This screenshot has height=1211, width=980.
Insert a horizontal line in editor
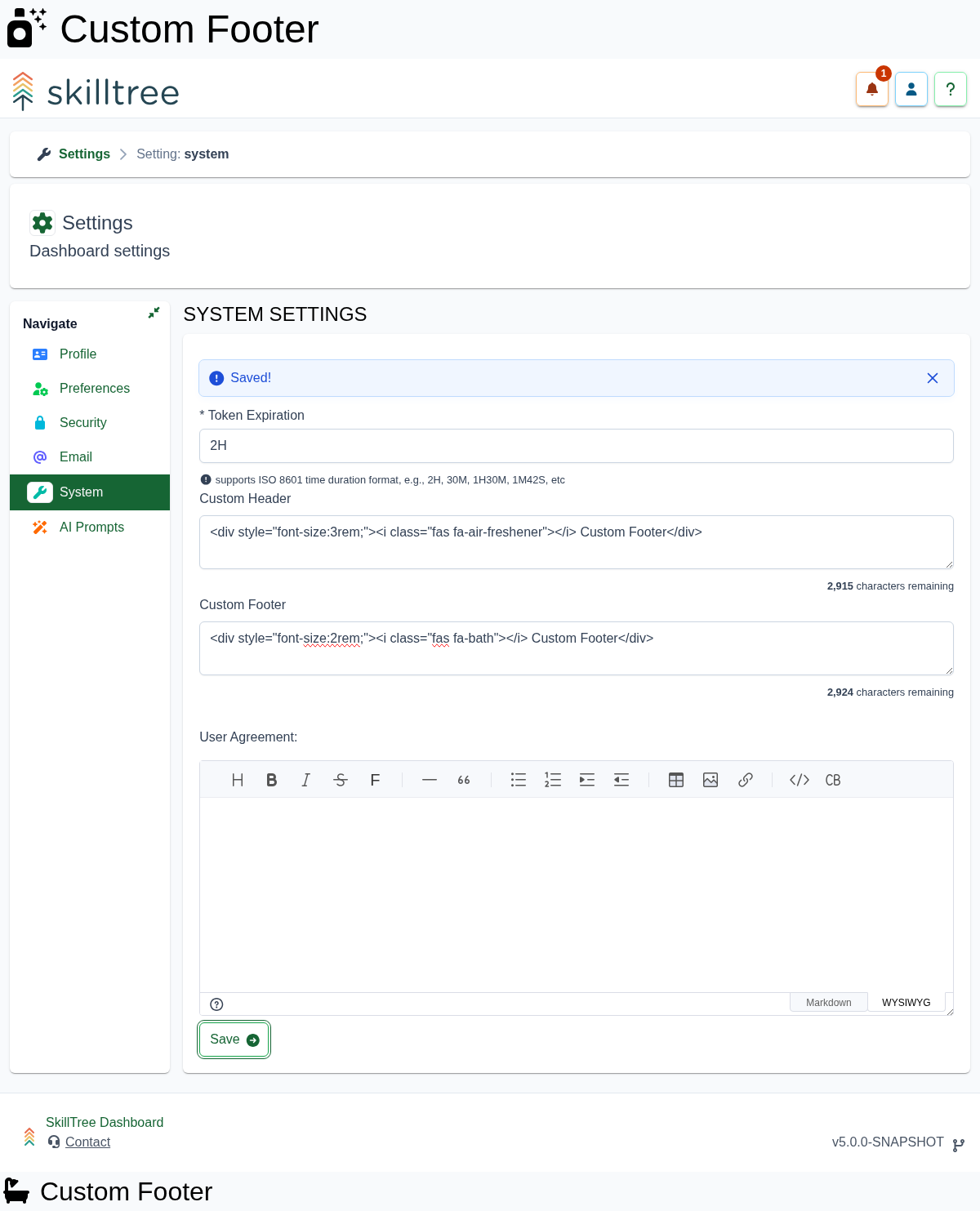(430, 780)
